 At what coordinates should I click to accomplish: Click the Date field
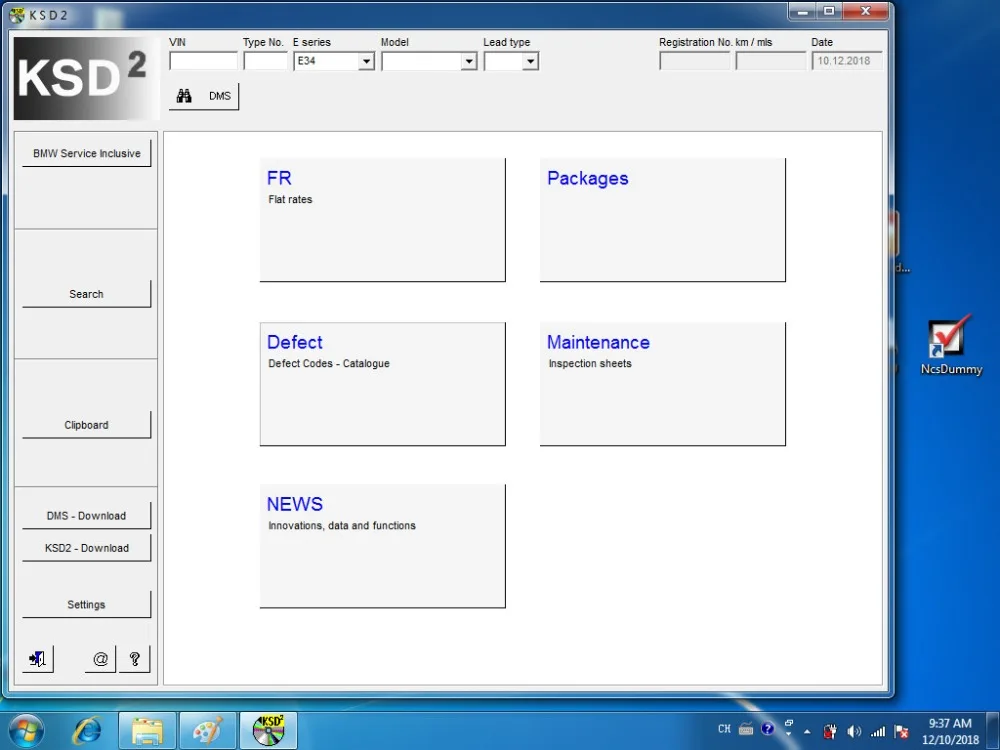click(846, 61)
